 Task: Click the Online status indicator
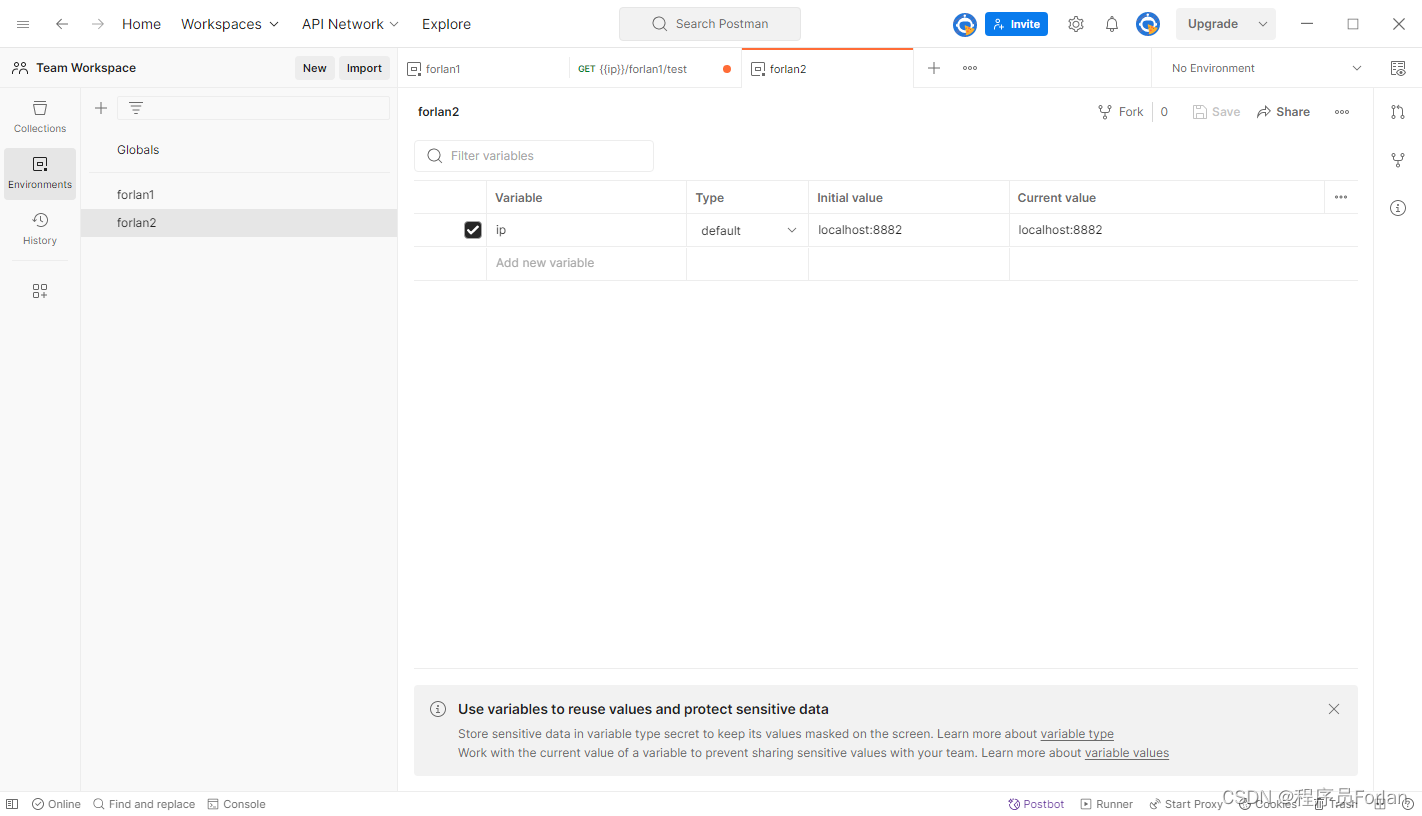coord(56,804)
